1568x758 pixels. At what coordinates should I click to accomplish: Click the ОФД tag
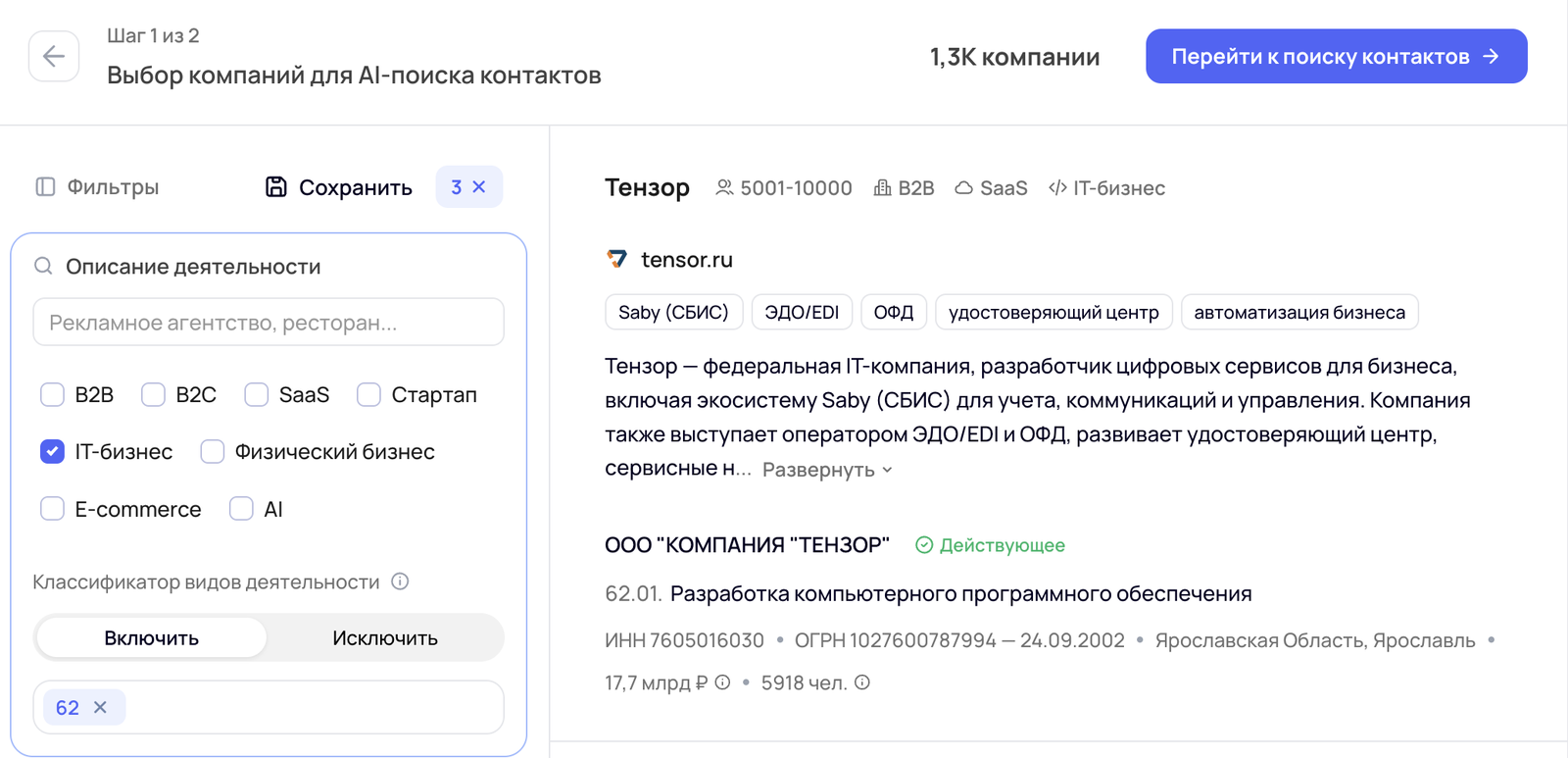(x=894, y=312)
